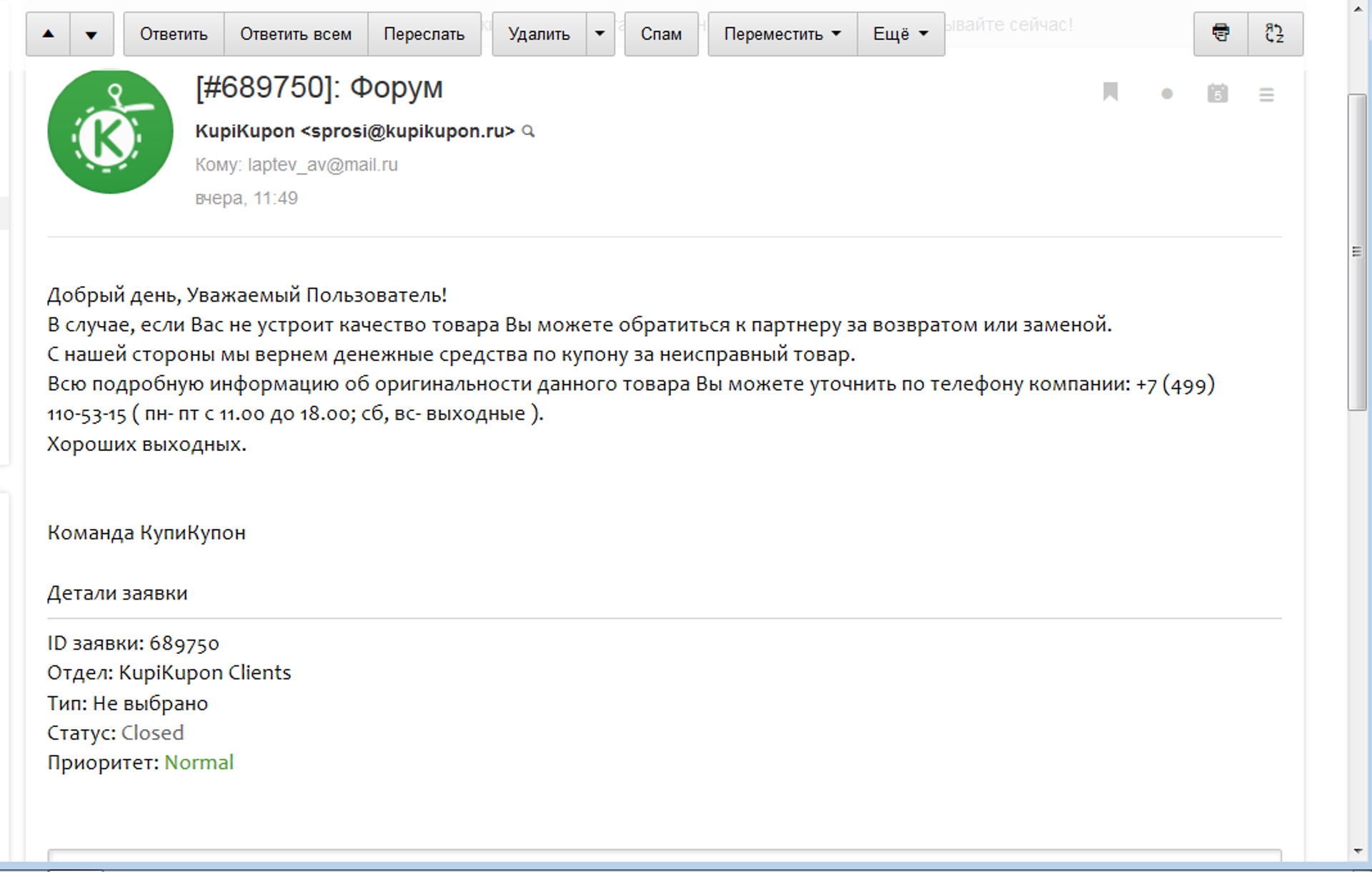This screenshot has width=1372, height=872.
Task: Click the KupiKupon sender avatar
Action: (x=110, y=132)
